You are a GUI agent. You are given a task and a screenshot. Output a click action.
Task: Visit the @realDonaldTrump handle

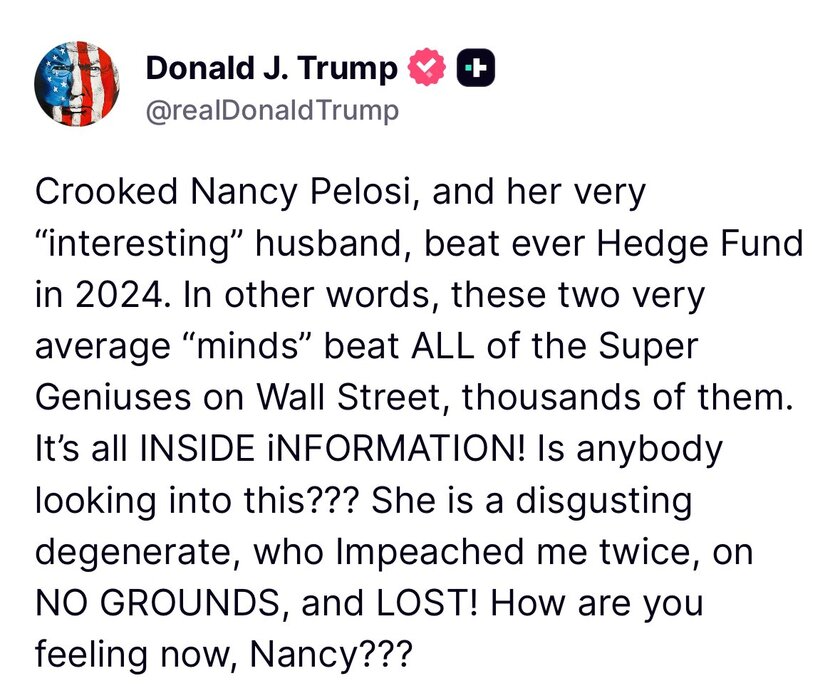pyautogui.click(x=272, y=110)
